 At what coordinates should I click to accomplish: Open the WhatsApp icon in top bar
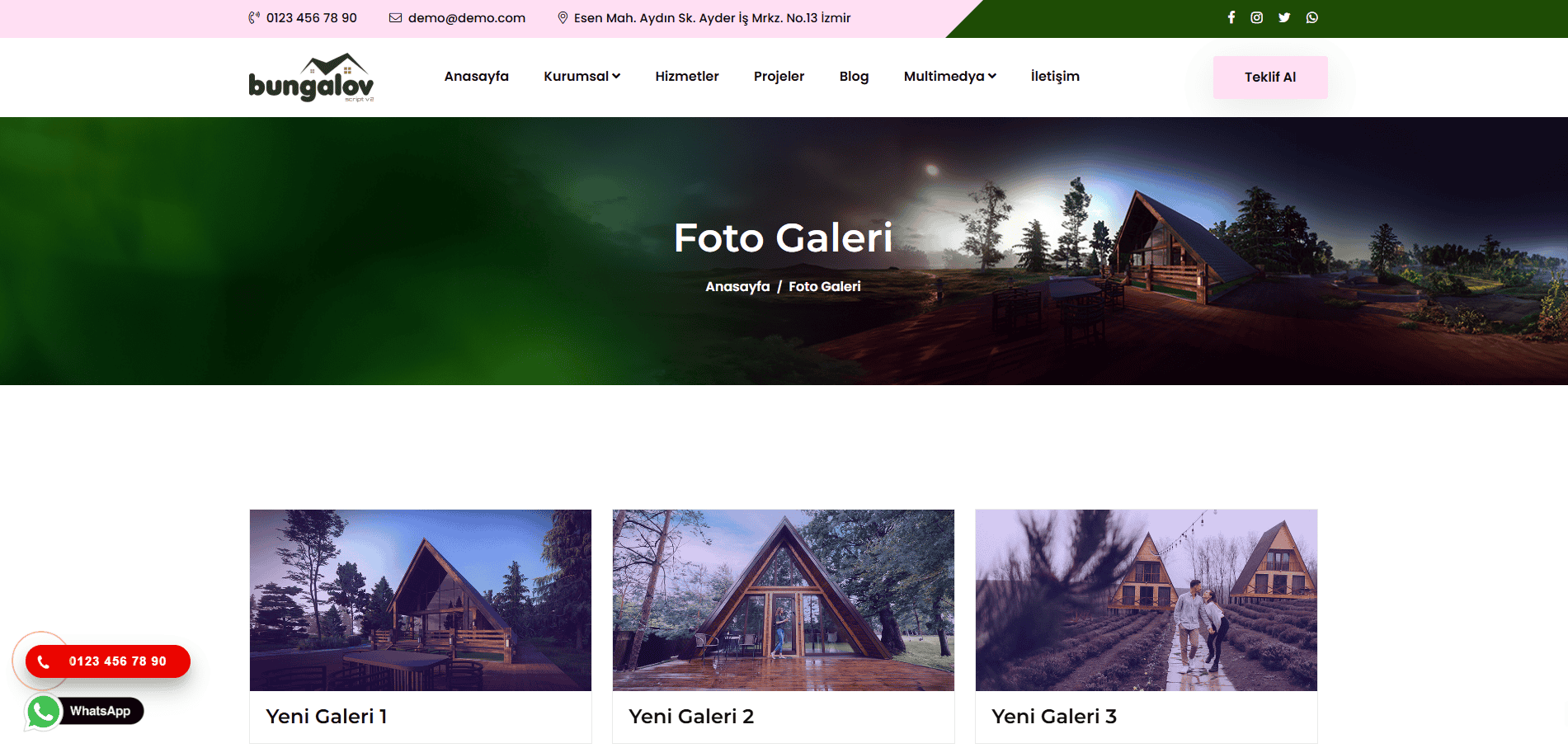pos(1312,17)
